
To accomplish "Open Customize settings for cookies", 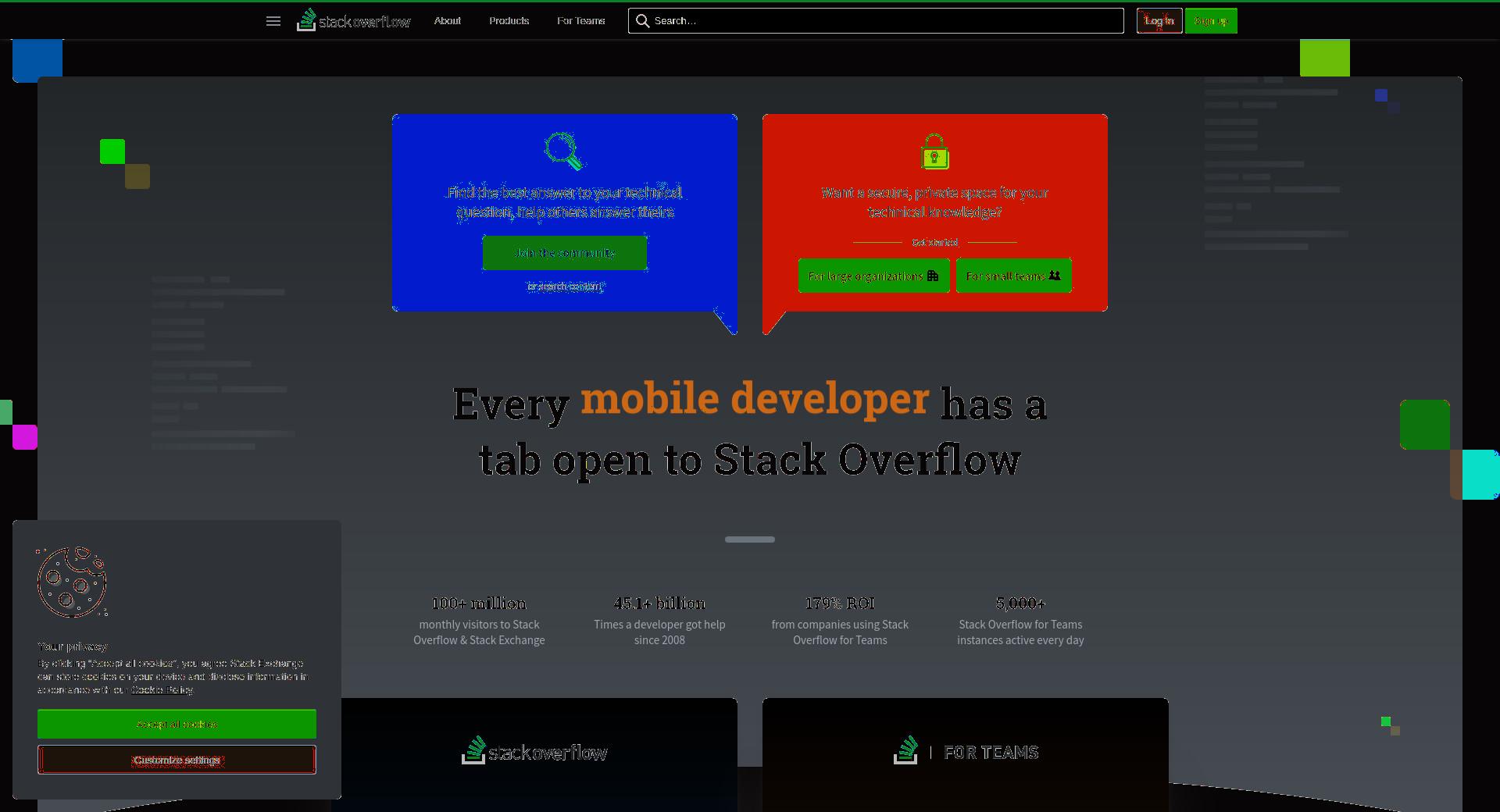I will [177, 760].
